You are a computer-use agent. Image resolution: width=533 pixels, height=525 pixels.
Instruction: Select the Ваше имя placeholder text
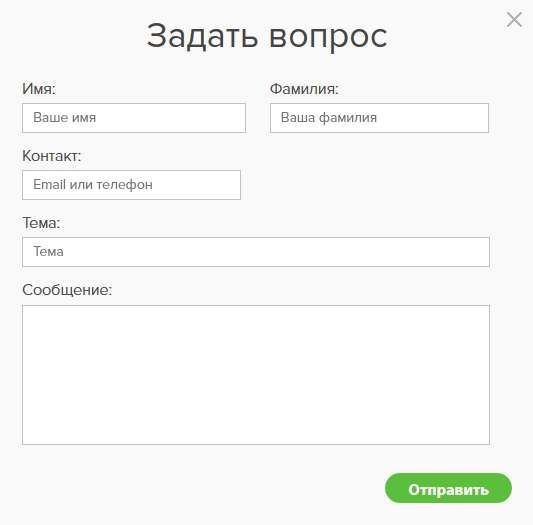click(x=65, y=118)
